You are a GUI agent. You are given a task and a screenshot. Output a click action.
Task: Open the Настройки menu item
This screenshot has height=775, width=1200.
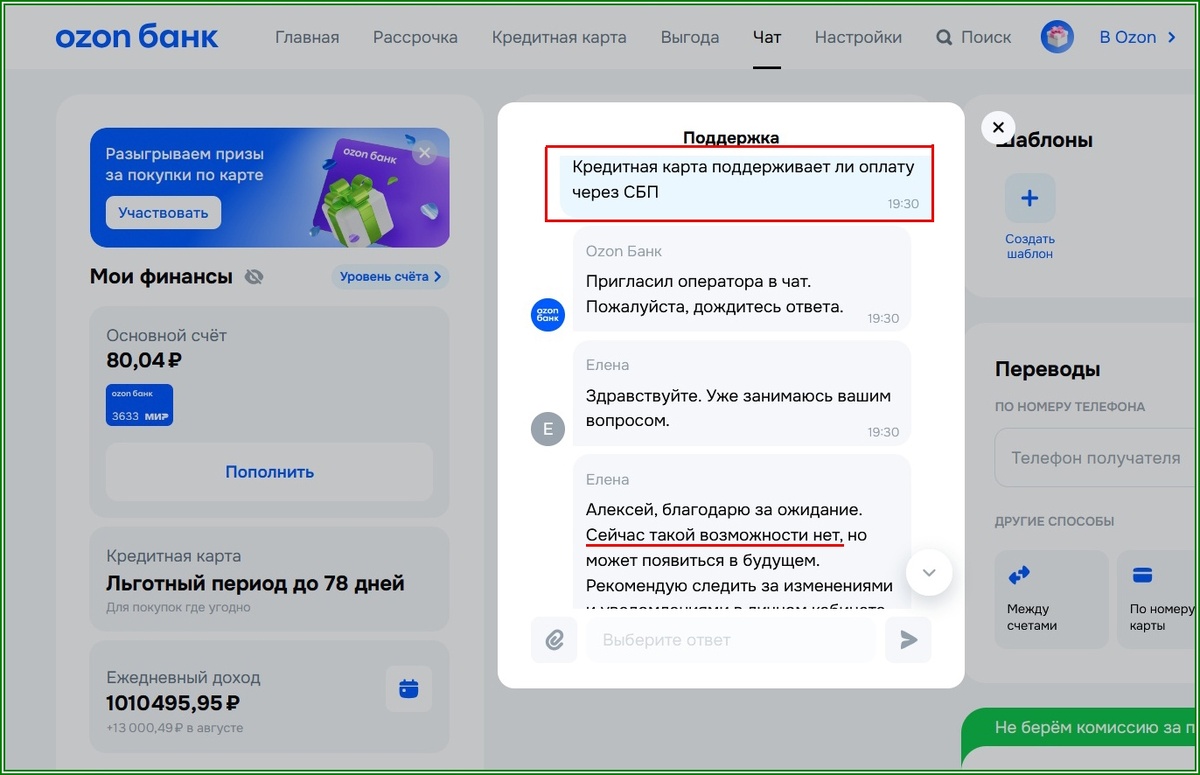(x=858, y=36)
